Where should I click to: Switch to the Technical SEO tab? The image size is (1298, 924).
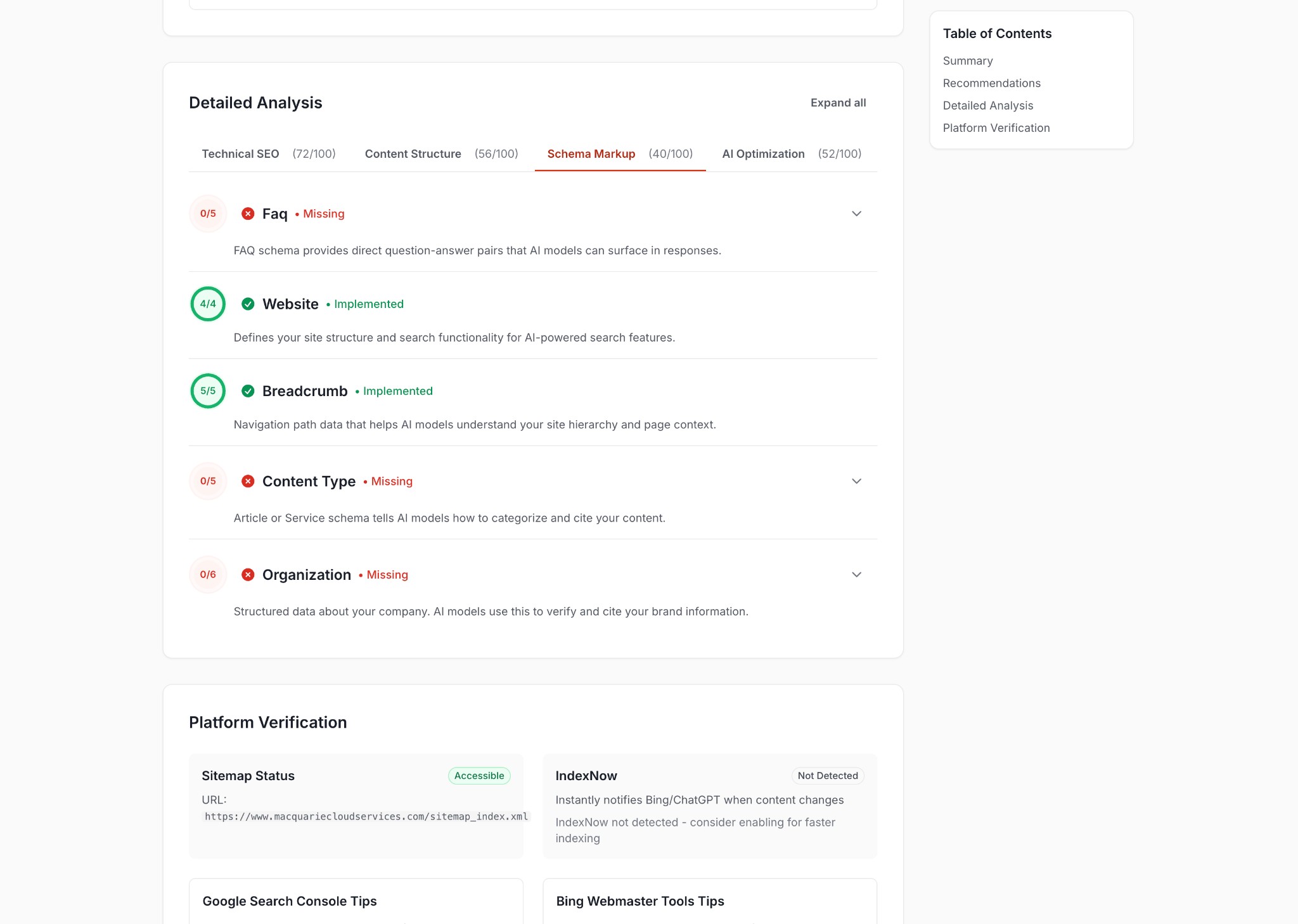(x=268, y=154)
